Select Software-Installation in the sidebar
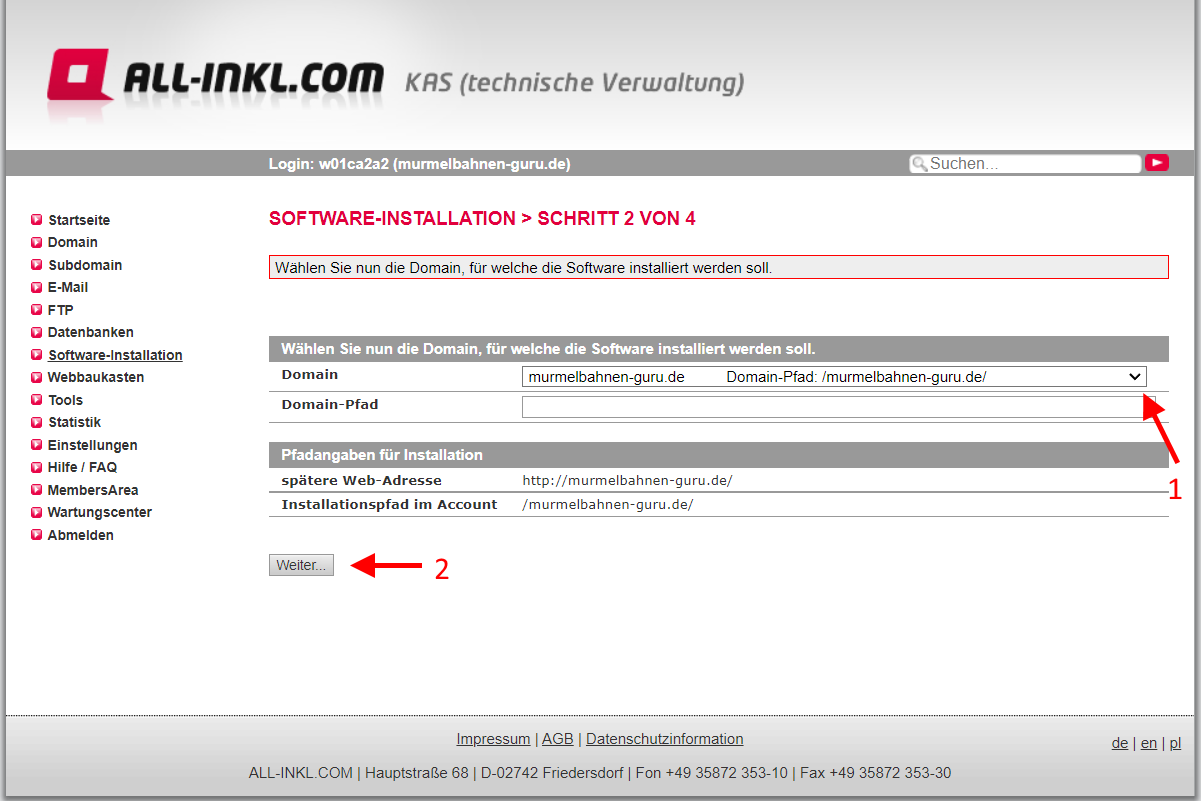This screenshot has width=1201, height=801. tap(115, 355)
